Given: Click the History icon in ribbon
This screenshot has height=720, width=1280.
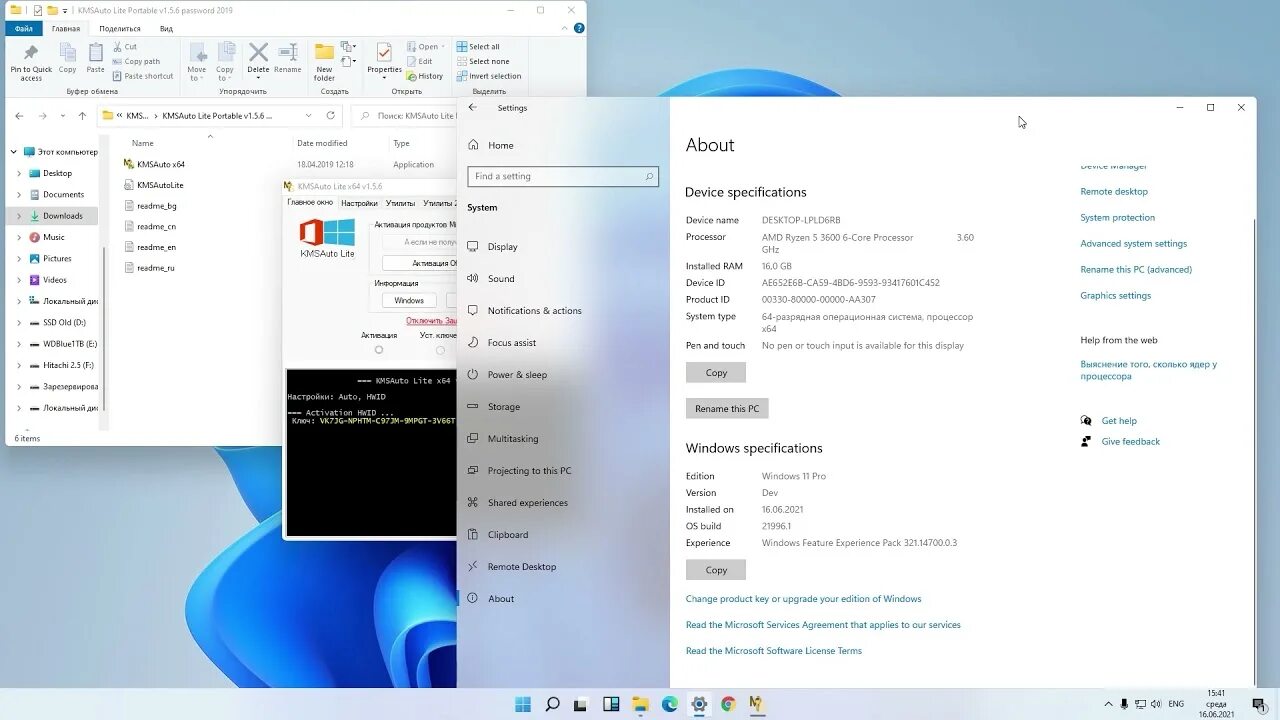Looking at the screenshot, I should [412, 76].
